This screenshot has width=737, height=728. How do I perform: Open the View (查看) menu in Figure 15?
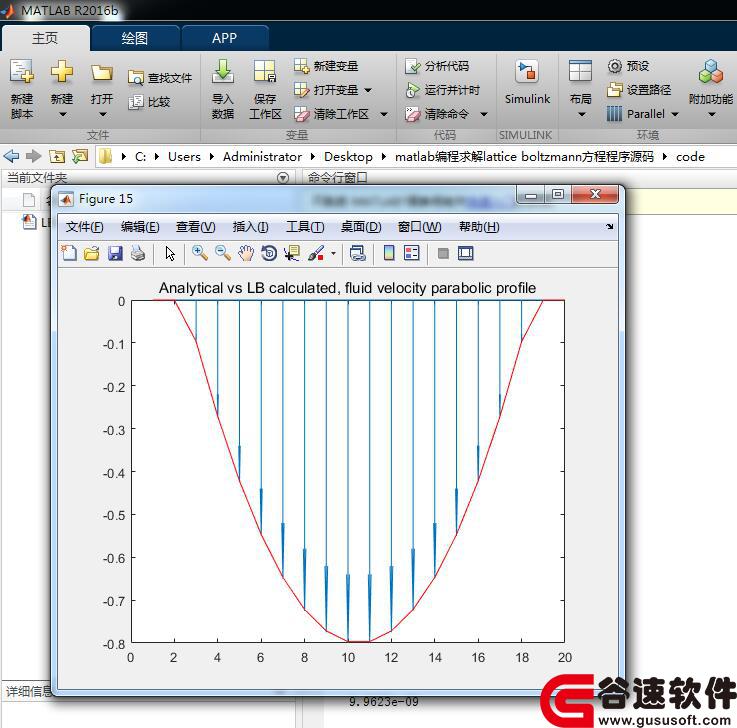click(x=196, y=227)
